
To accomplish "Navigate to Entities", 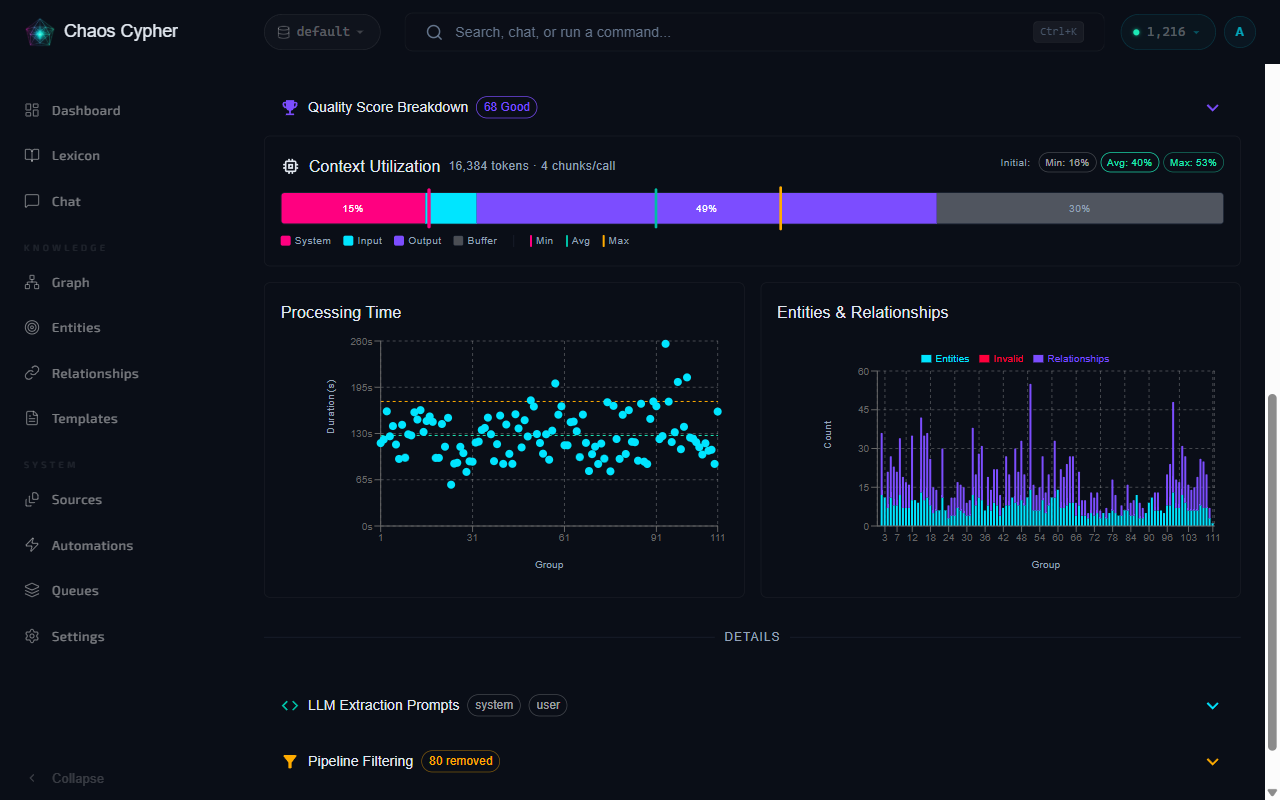I will pyautogui.click(x=76, y=328).
